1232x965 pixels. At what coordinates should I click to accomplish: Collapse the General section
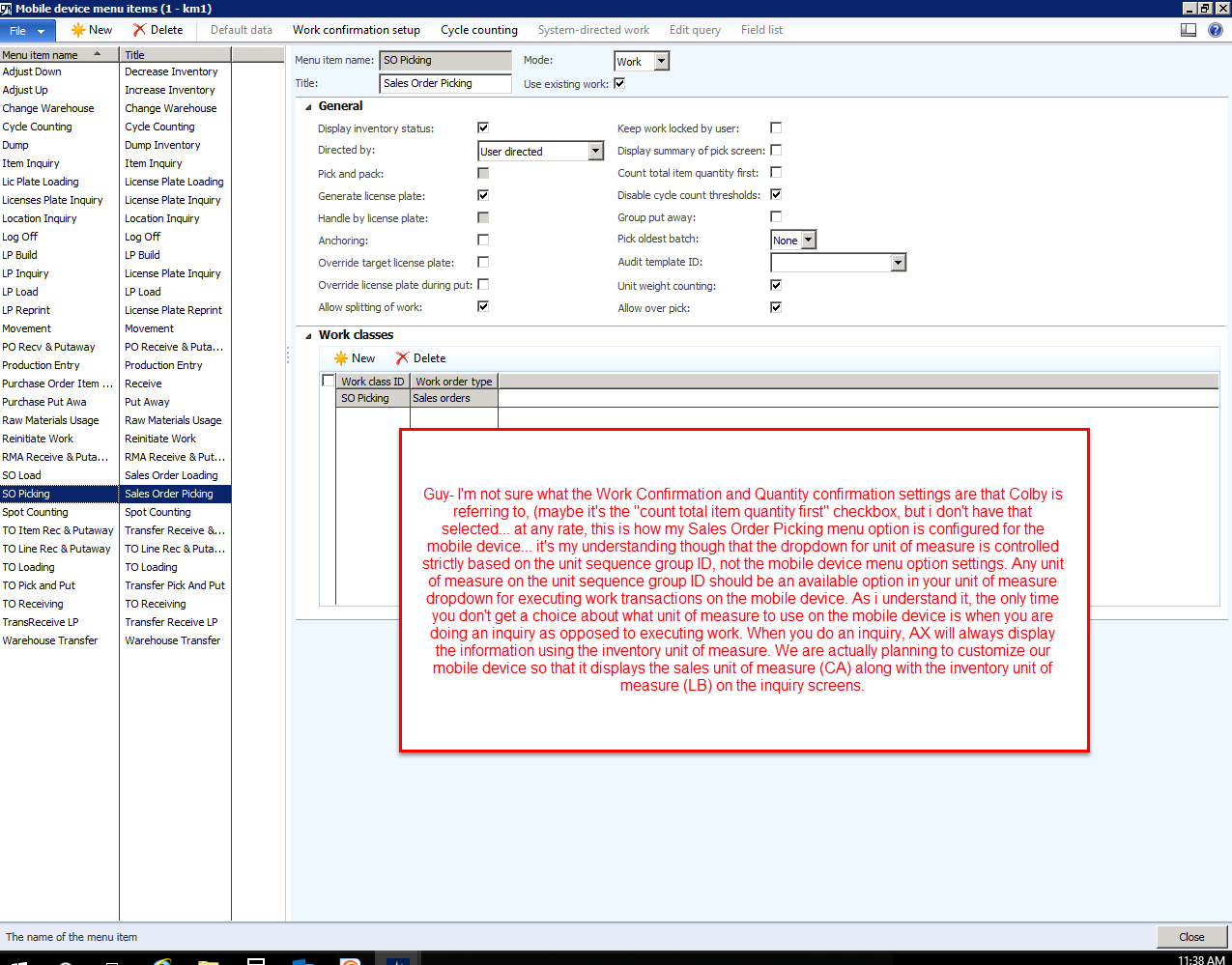(x=309, y=107)
